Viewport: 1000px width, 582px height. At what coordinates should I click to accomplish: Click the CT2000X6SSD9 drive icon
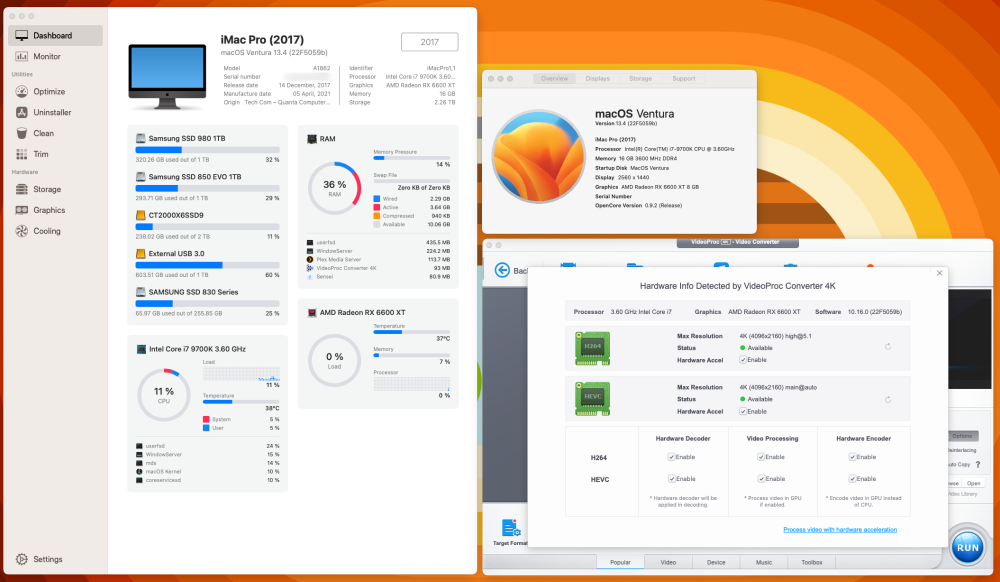140,215
